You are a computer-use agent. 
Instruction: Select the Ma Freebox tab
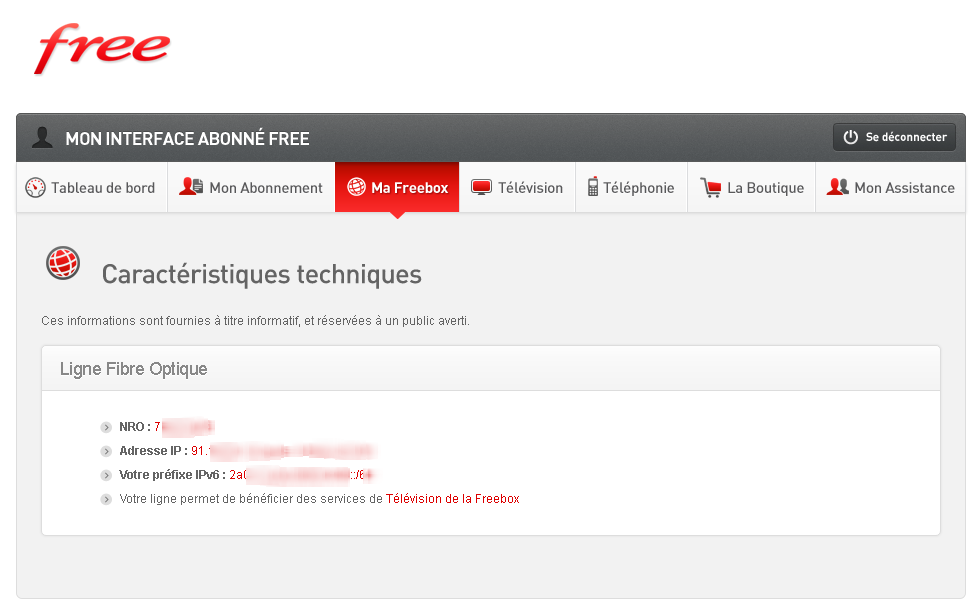tap(397, 188)
